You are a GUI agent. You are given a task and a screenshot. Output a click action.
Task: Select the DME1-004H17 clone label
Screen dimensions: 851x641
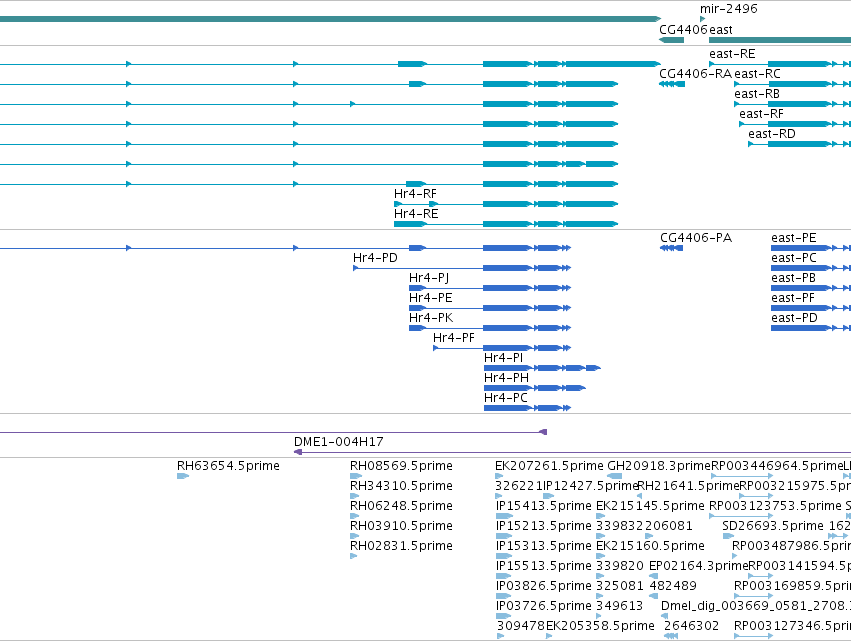[339, 442]
